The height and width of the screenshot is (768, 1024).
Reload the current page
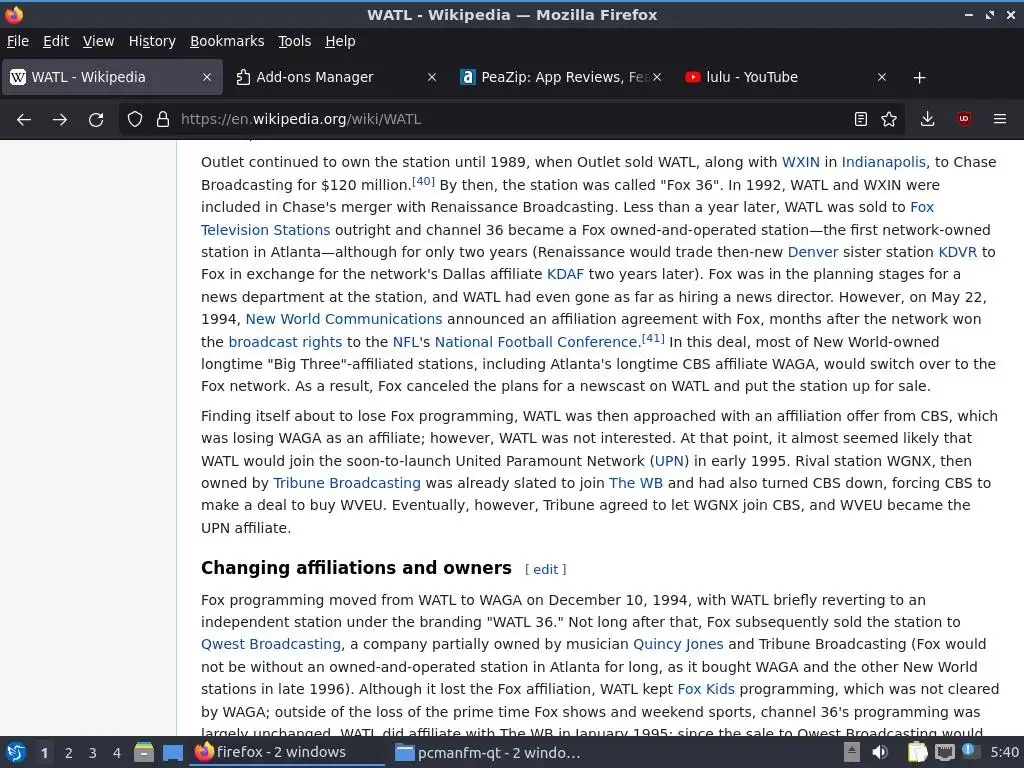pyautogui.click(x=96, y=119)
